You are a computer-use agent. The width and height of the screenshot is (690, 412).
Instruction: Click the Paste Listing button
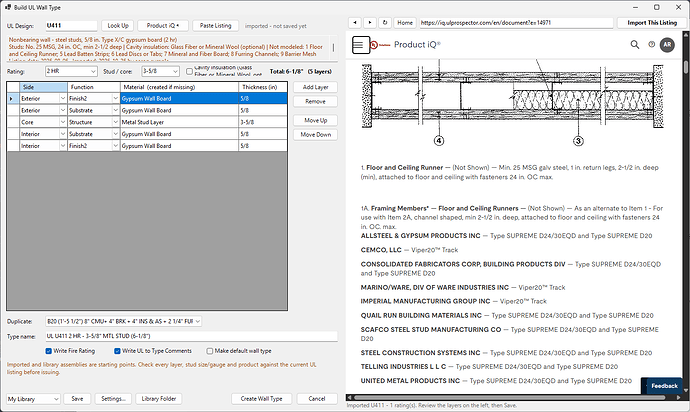point(216,26)
